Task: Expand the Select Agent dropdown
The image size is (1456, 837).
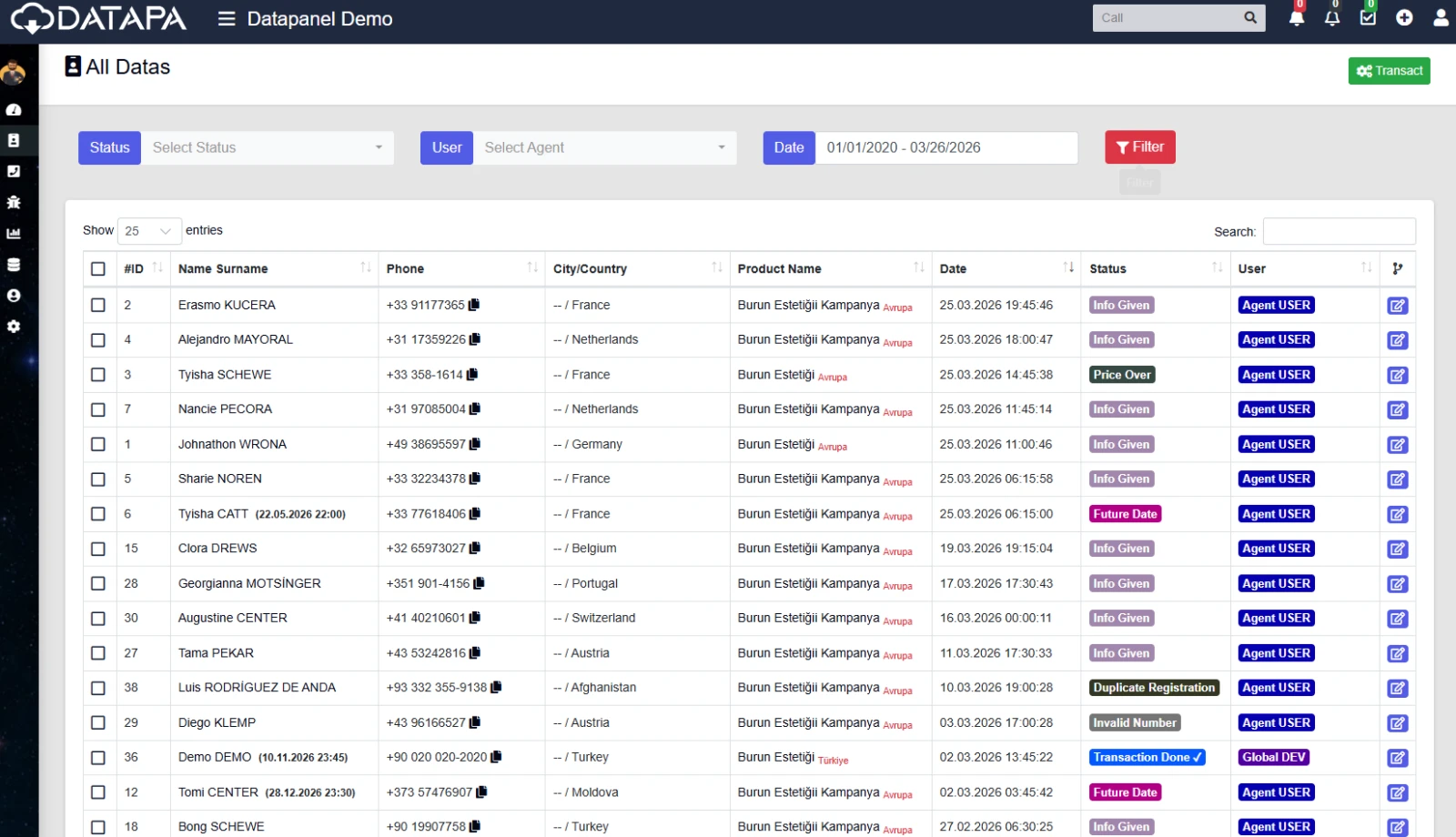Action: tap(604, 147)
